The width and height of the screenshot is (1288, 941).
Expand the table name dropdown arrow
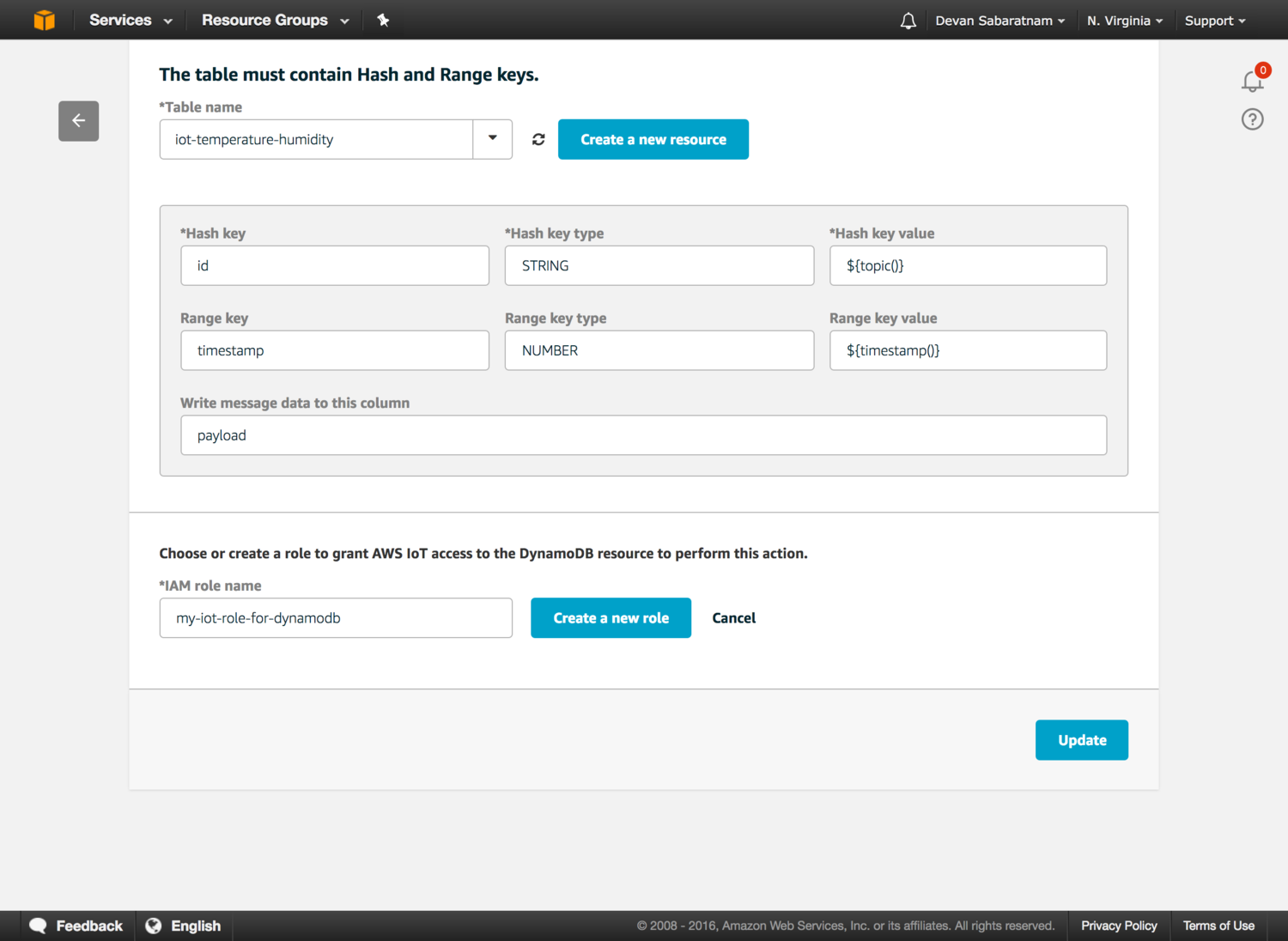tap(492, 139)
